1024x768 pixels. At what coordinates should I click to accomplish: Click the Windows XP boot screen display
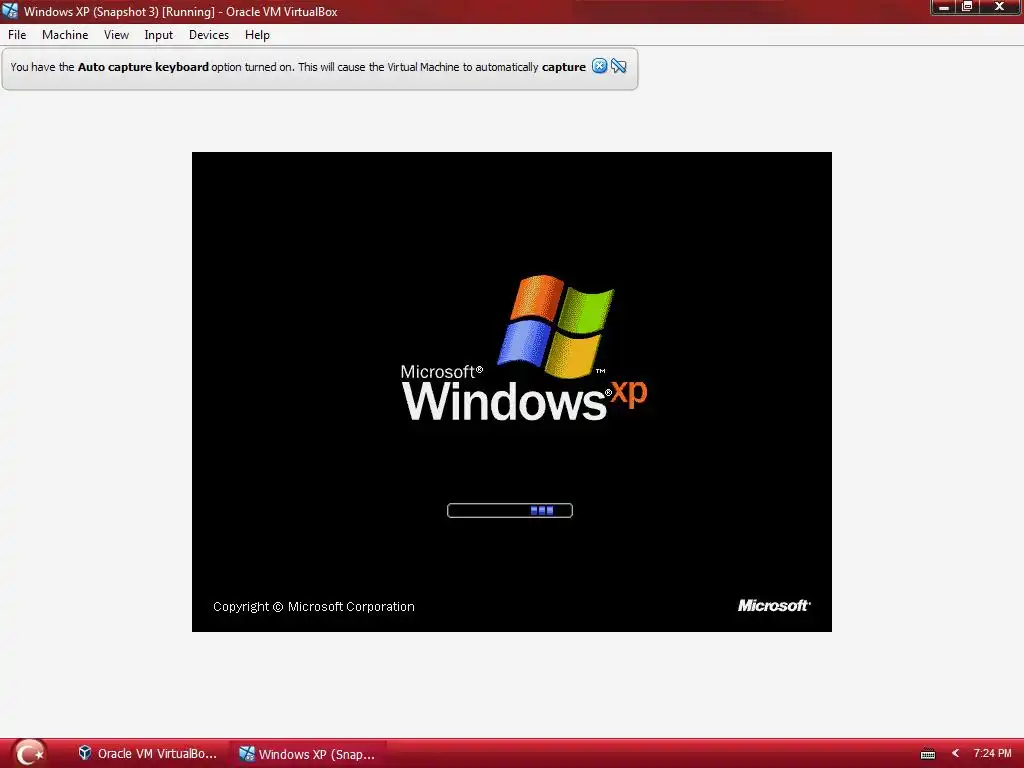click(x=511, y=392)
